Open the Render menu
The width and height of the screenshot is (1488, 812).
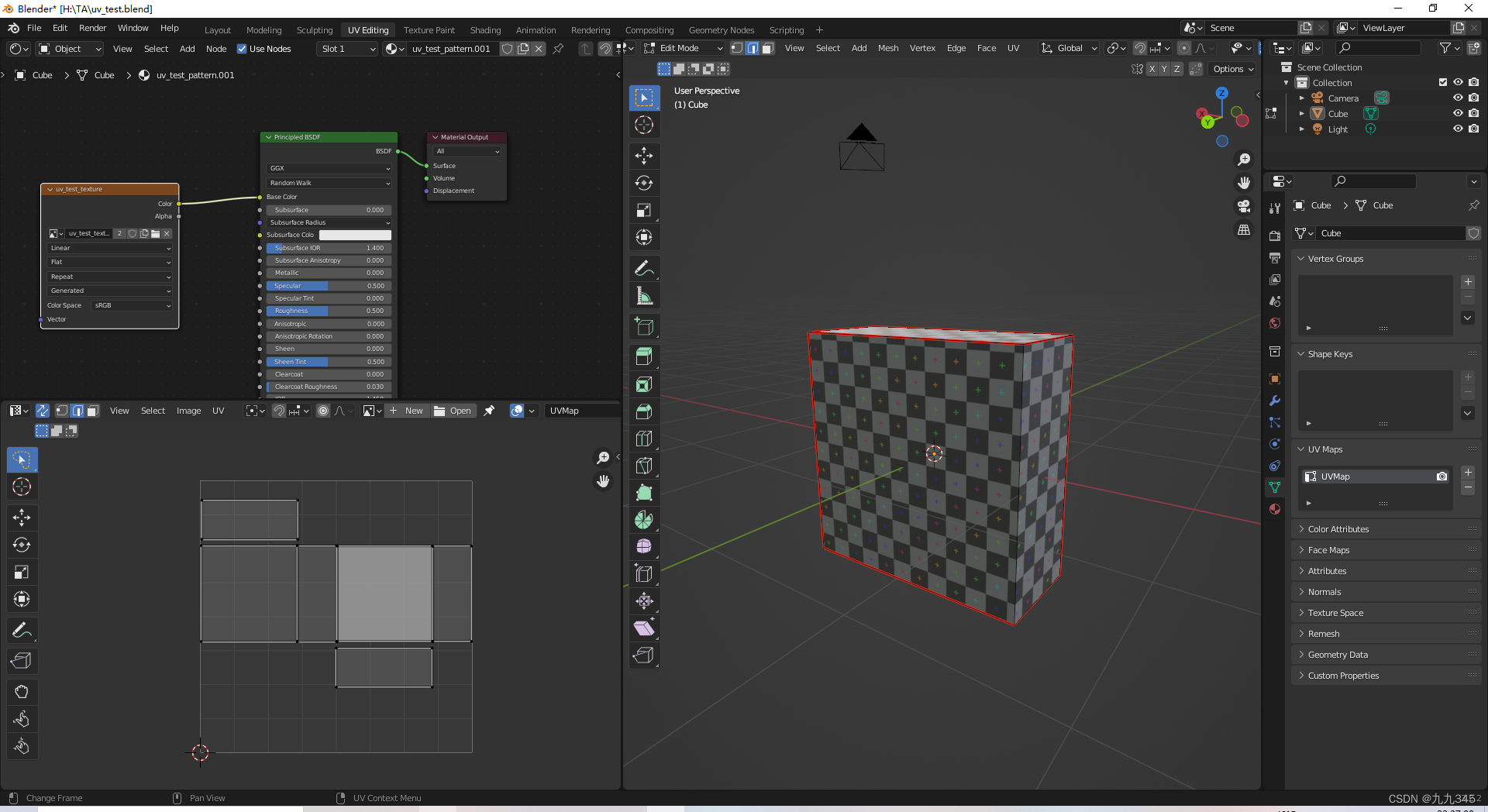click(92, 28)
